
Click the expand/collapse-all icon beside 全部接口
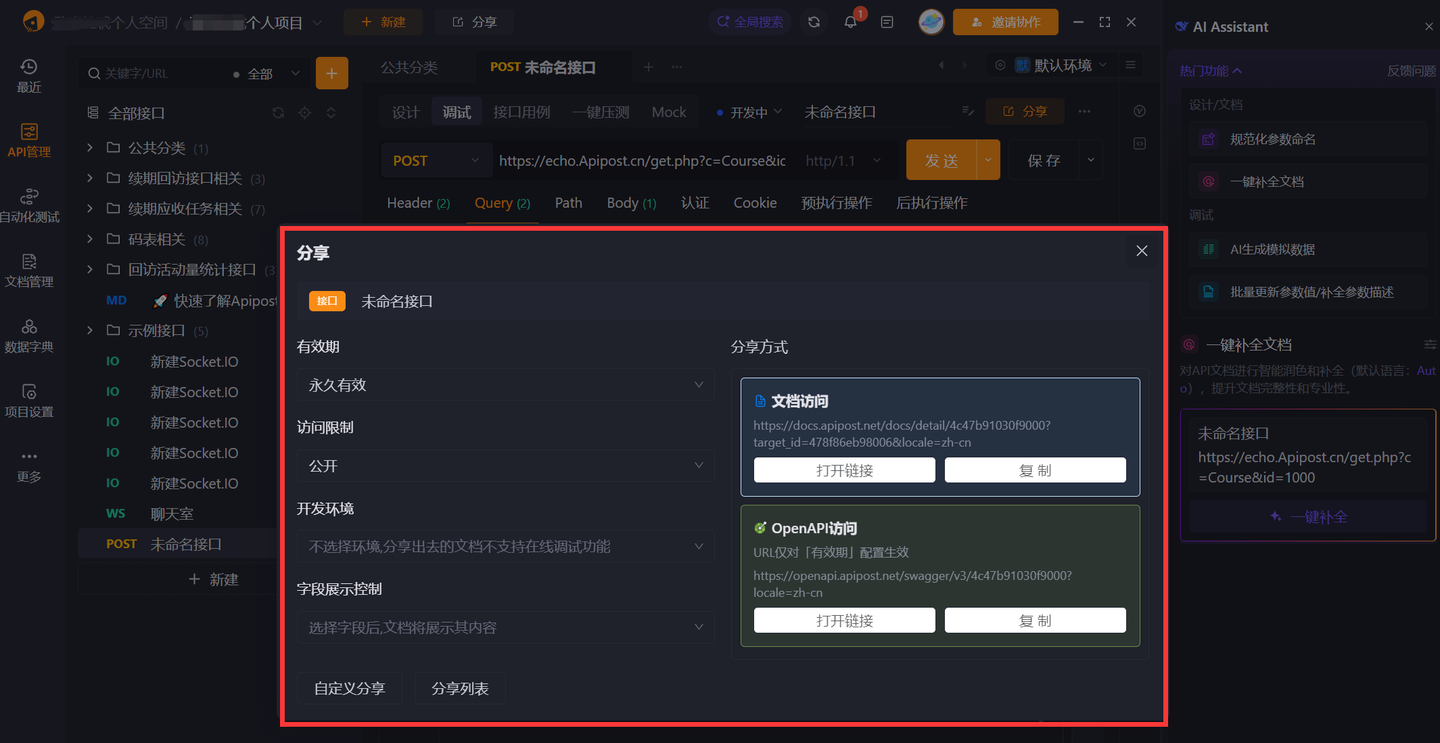(x=331, y=113)
